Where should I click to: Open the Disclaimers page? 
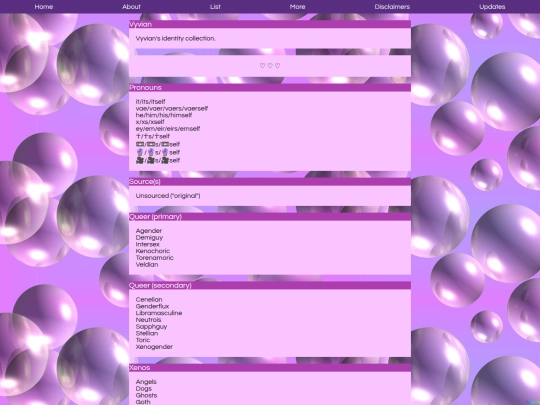pyautogui.click(x=392, y=7)
